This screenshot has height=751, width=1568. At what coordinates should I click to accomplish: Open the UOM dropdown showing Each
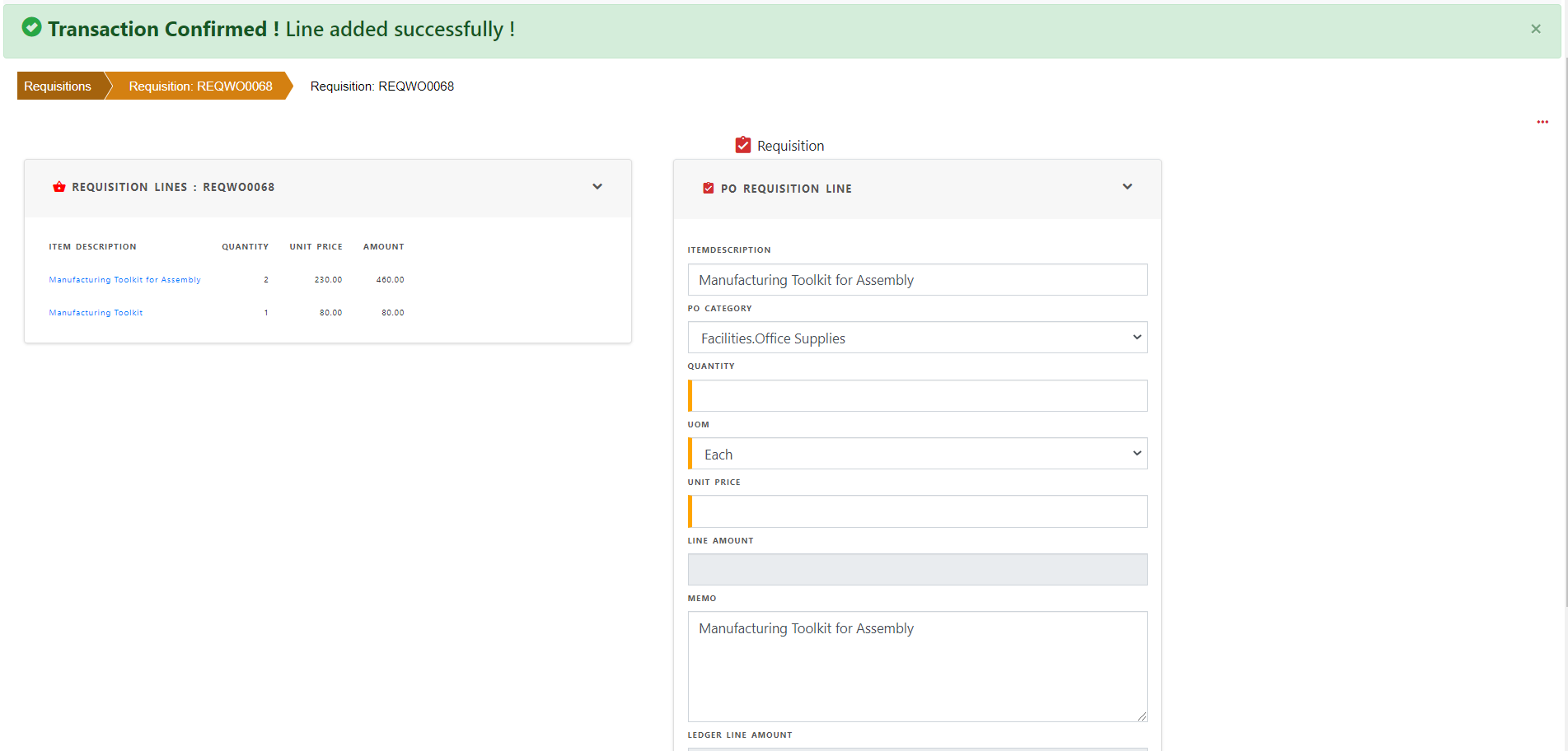(917, 454)
